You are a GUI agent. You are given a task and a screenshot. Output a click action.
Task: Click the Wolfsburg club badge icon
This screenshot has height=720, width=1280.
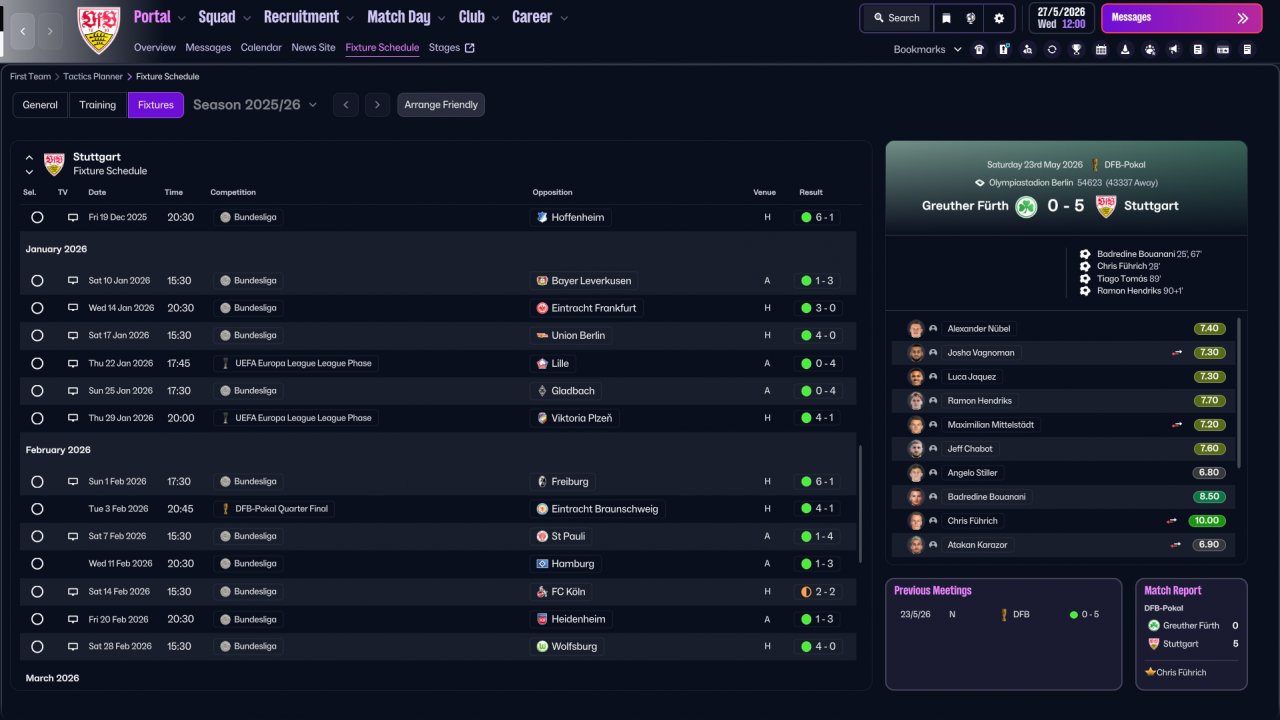[542, 646]
